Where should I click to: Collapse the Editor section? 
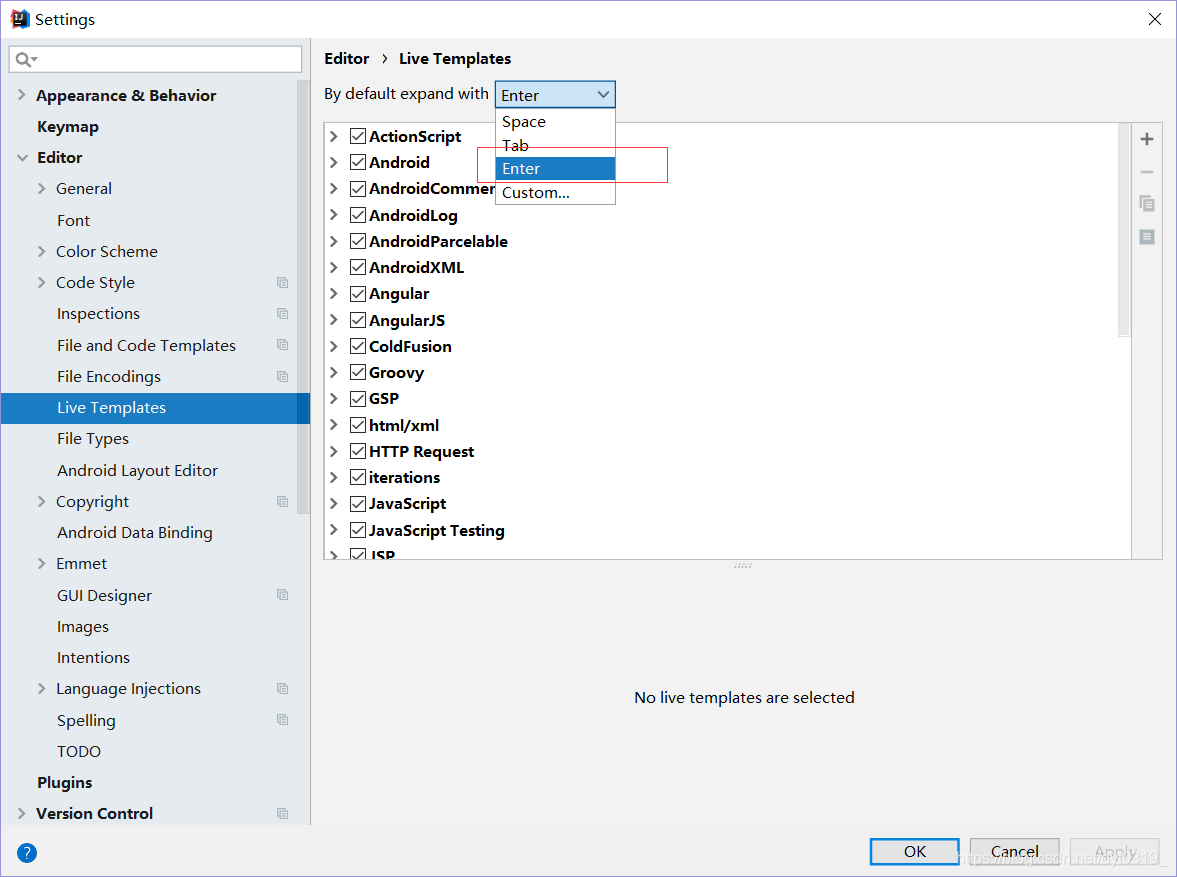click(22, 158)
